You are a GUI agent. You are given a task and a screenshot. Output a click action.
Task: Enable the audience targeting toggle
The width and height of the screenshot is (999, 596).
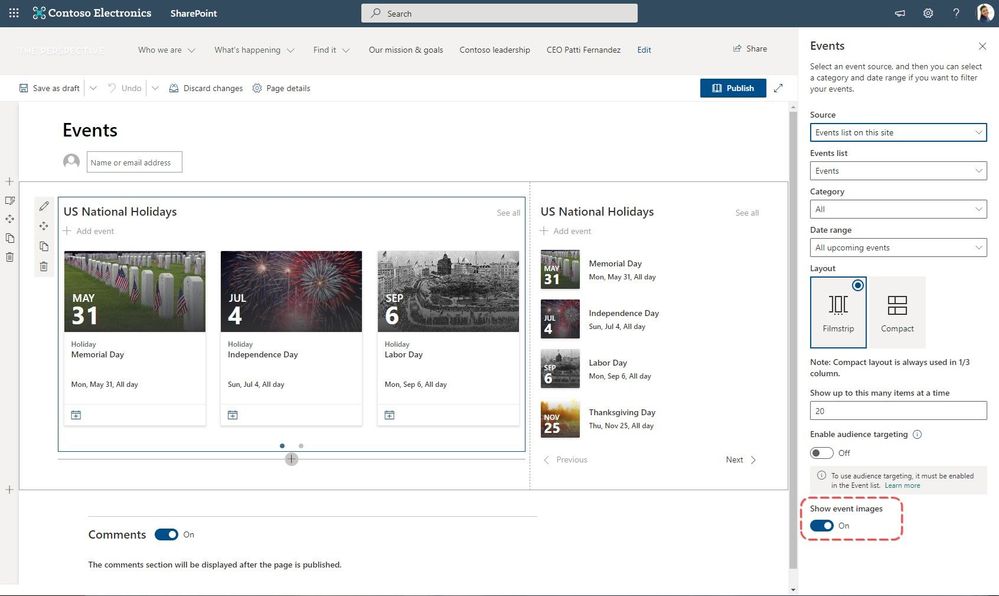(822, 453)
